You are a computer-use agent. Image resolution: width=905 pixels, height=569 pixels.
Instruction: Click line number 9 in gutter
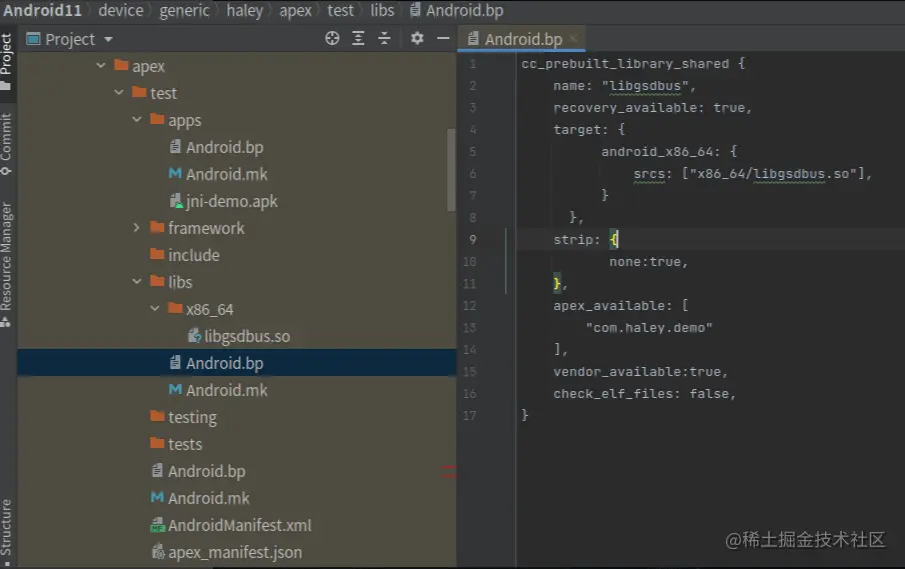472,239
